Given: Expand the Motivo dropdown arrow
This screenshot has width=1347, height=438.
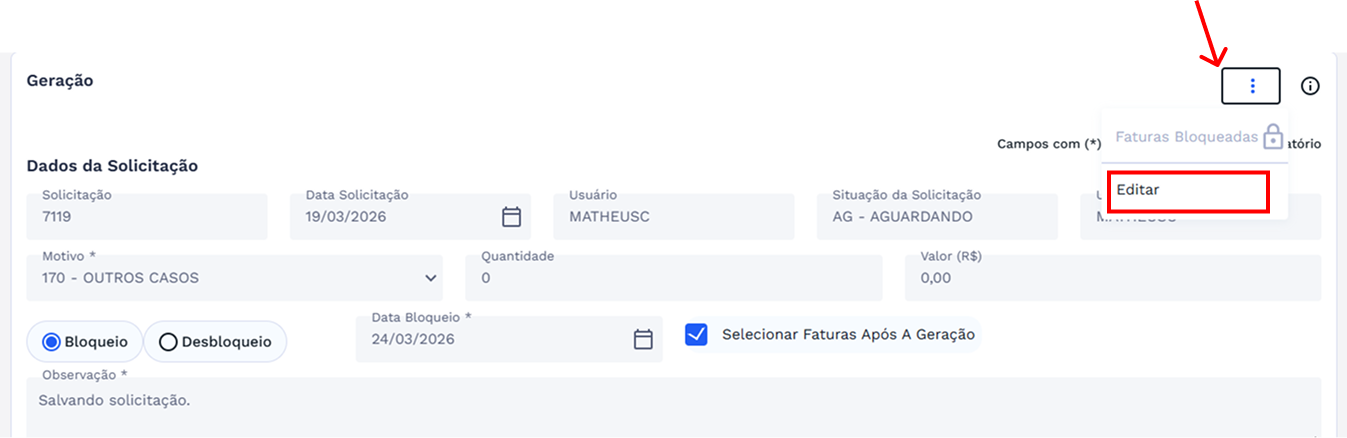Looking at the screenshot, I should 431,278.
